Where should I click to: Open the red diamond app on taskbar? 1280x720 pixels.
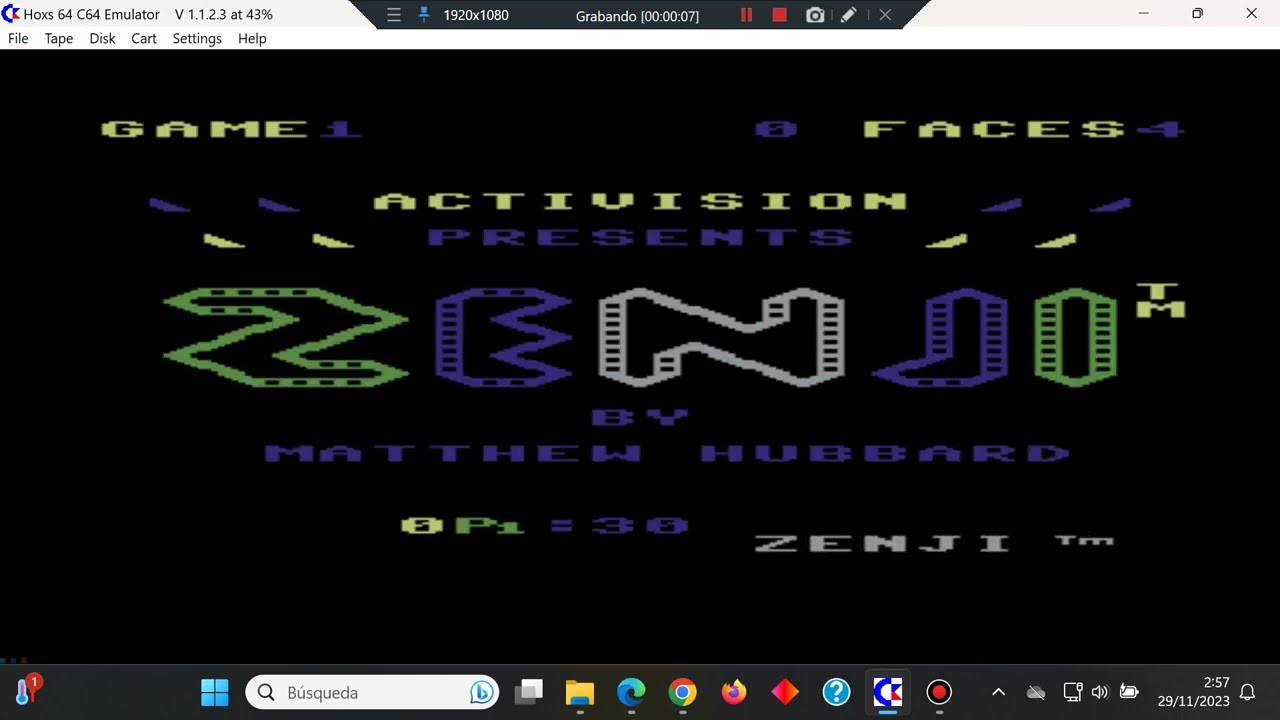coord(785,692)
